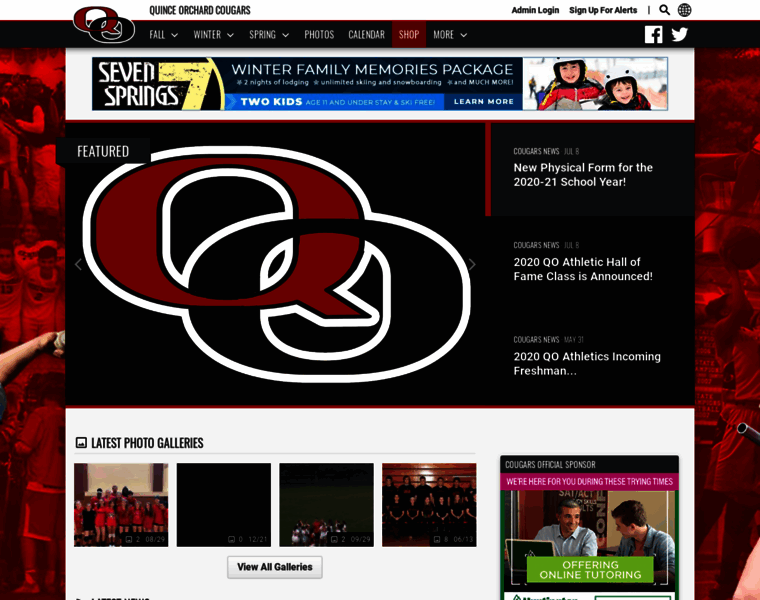Expand the More menu dropdown
The image size is (760, 600).
click(450, 35)
